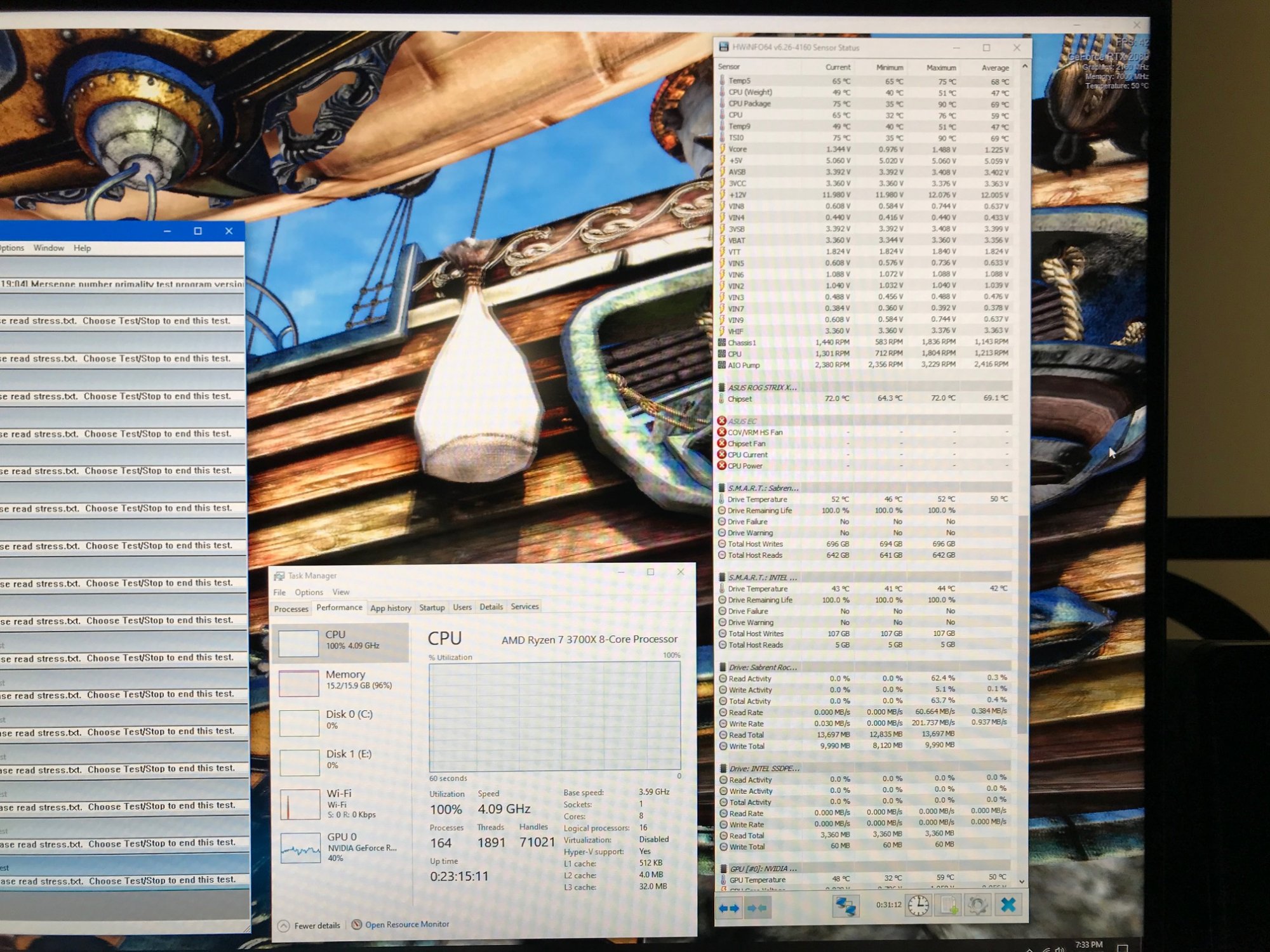1270x952 pixels.
Task: Click HWiNFO remote network monitors icon
Action: click(x=845, y=906)
